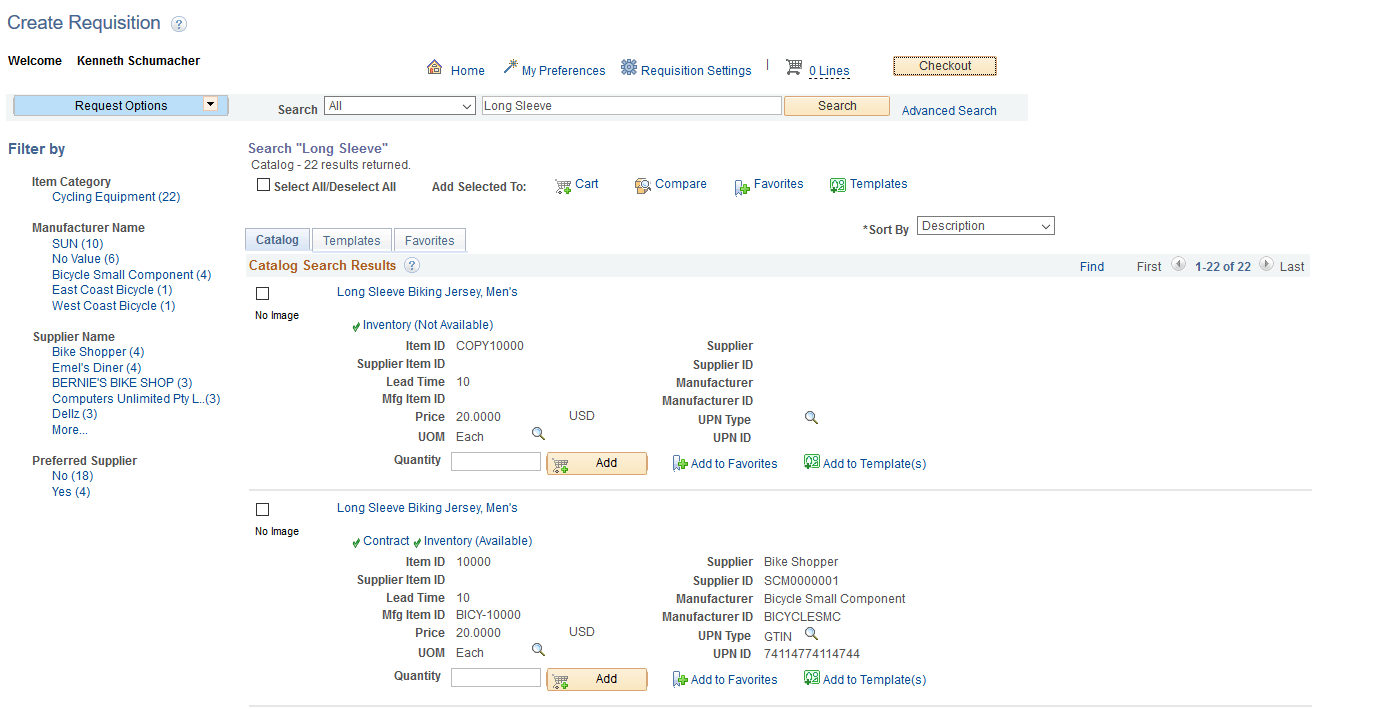This screenshot has width=1393, height=709.
Task: Check the first Long Sleeve Jersey item checkbox
Action: pyautogui.click(x=263, y=294)
